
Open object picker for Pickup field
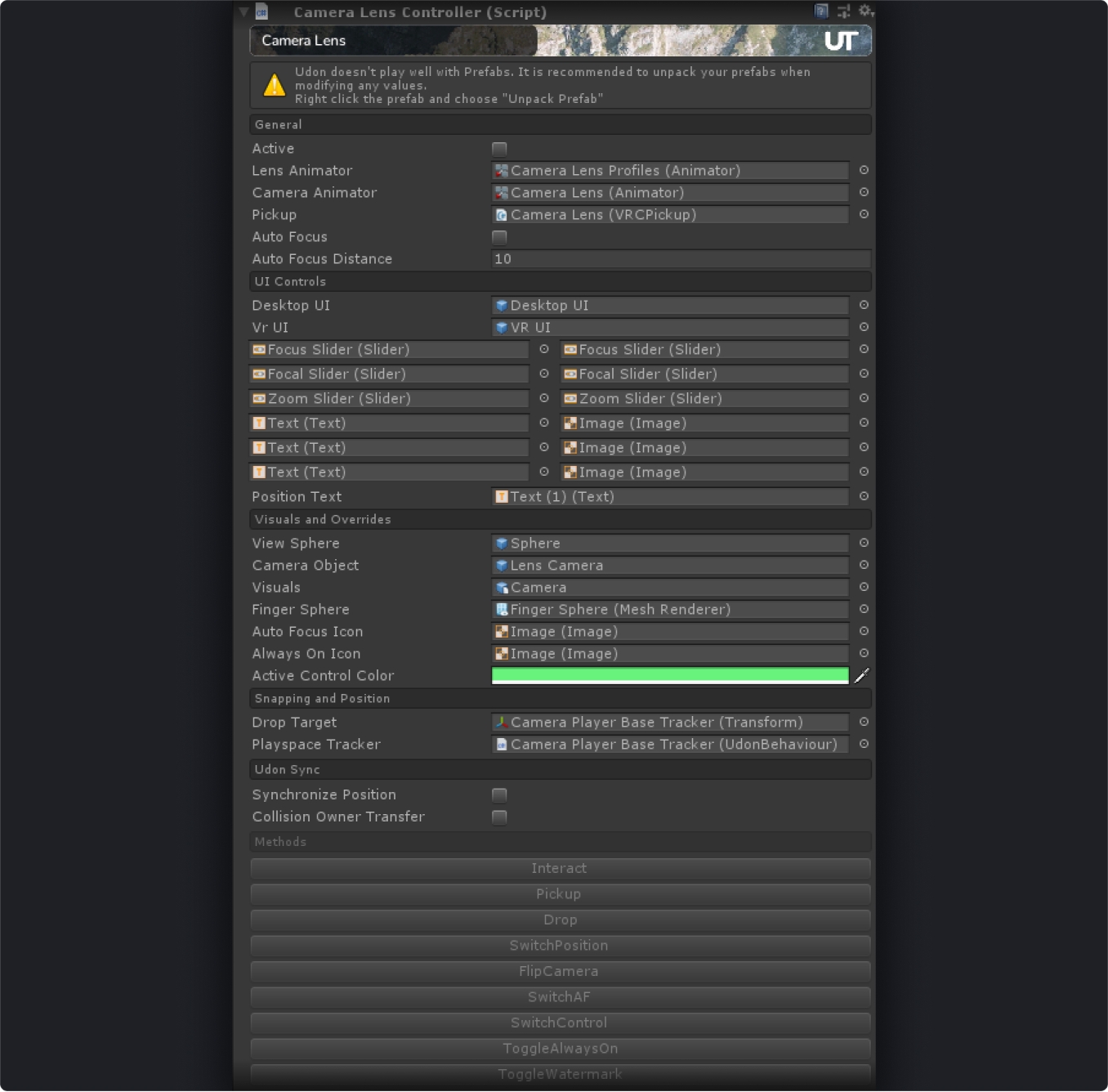point(864,214)
